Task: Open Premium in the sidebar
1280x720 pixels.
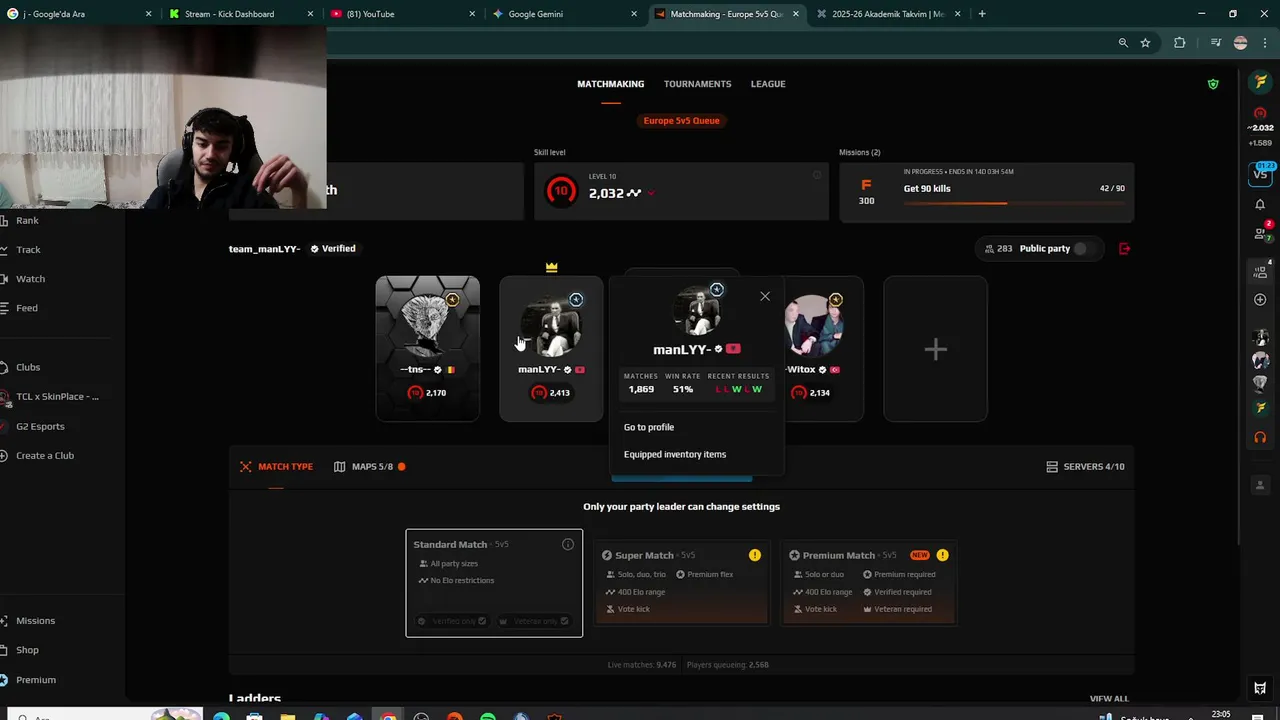Action: point(35,680)
